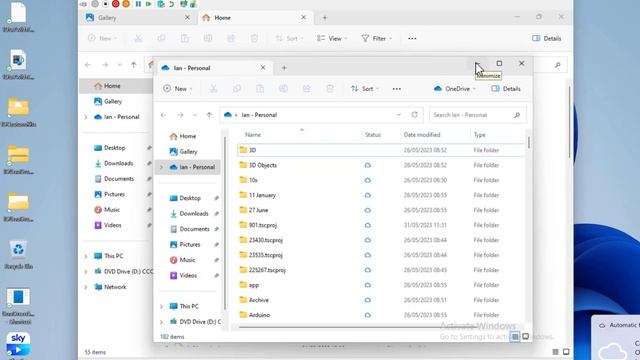
Task: Toggle the Details pane in the Home window
Action: tap(547, 38)
